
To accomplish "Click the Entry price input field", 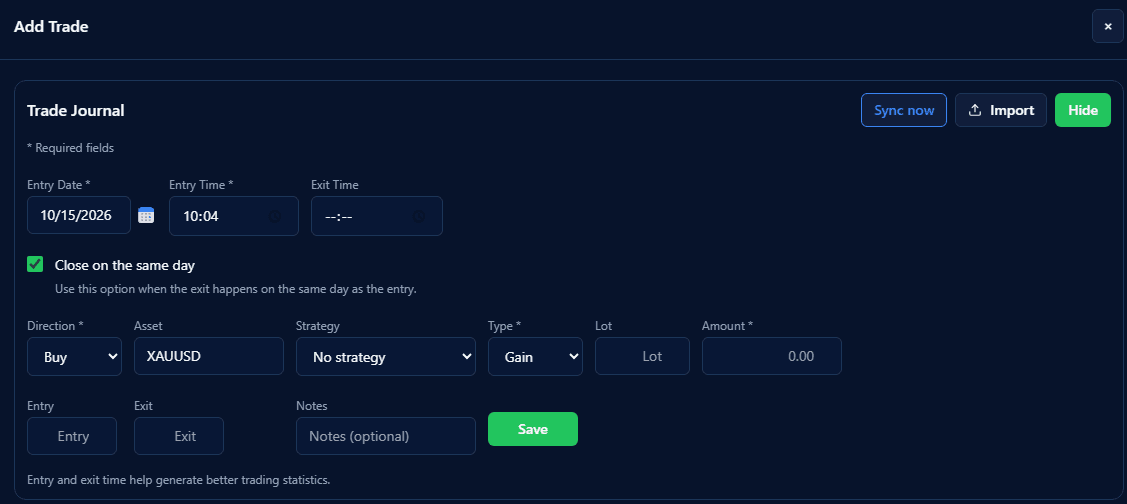I will pos(72,436).
